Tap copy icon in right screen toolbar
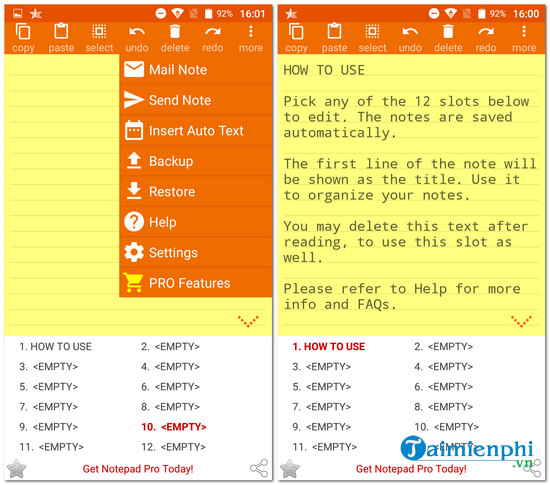Viewport: 550px width, 485px height. click(x=296, y=32)
